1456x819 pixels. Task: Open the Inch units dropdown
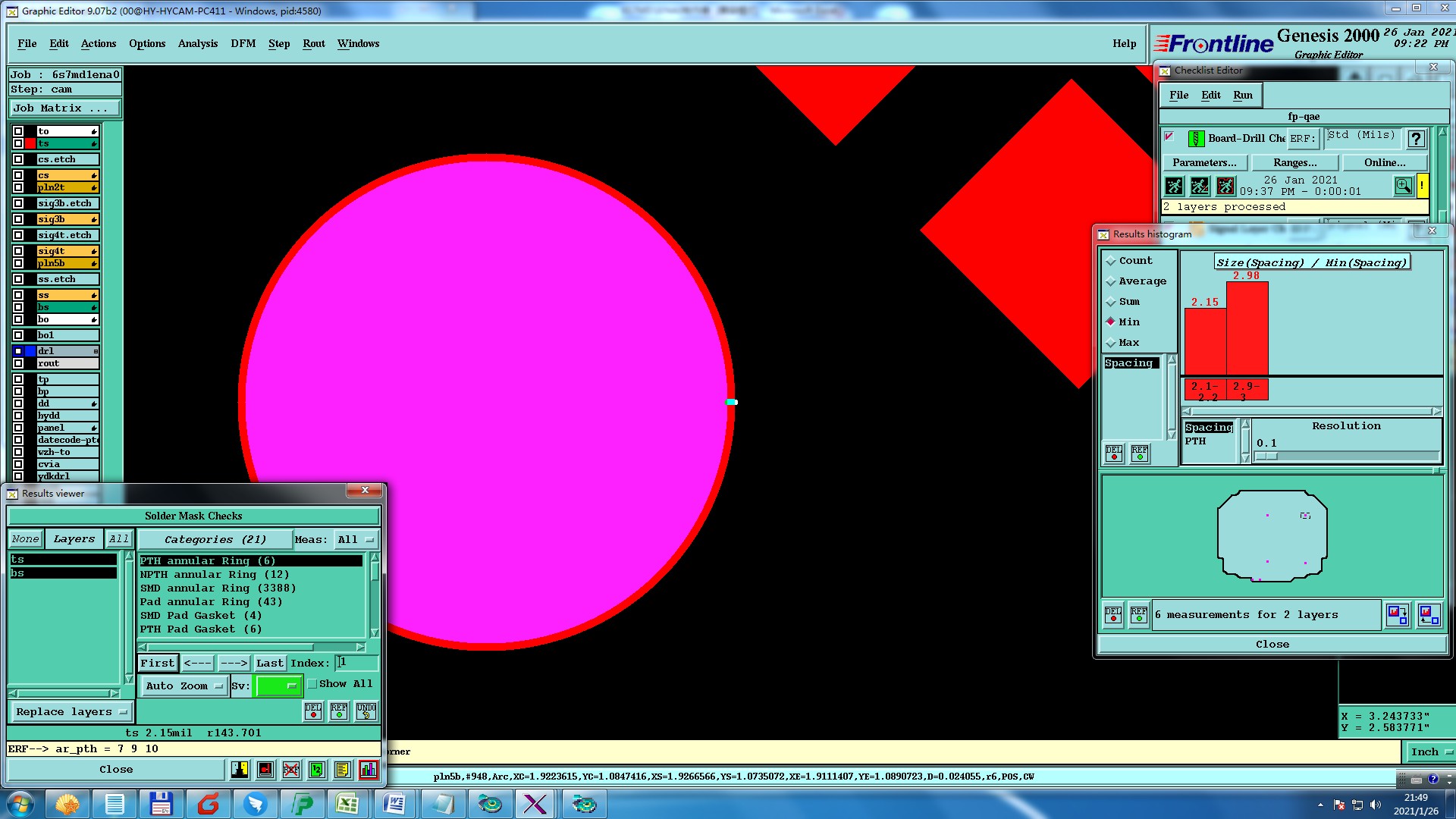[x=1430, y=752]
